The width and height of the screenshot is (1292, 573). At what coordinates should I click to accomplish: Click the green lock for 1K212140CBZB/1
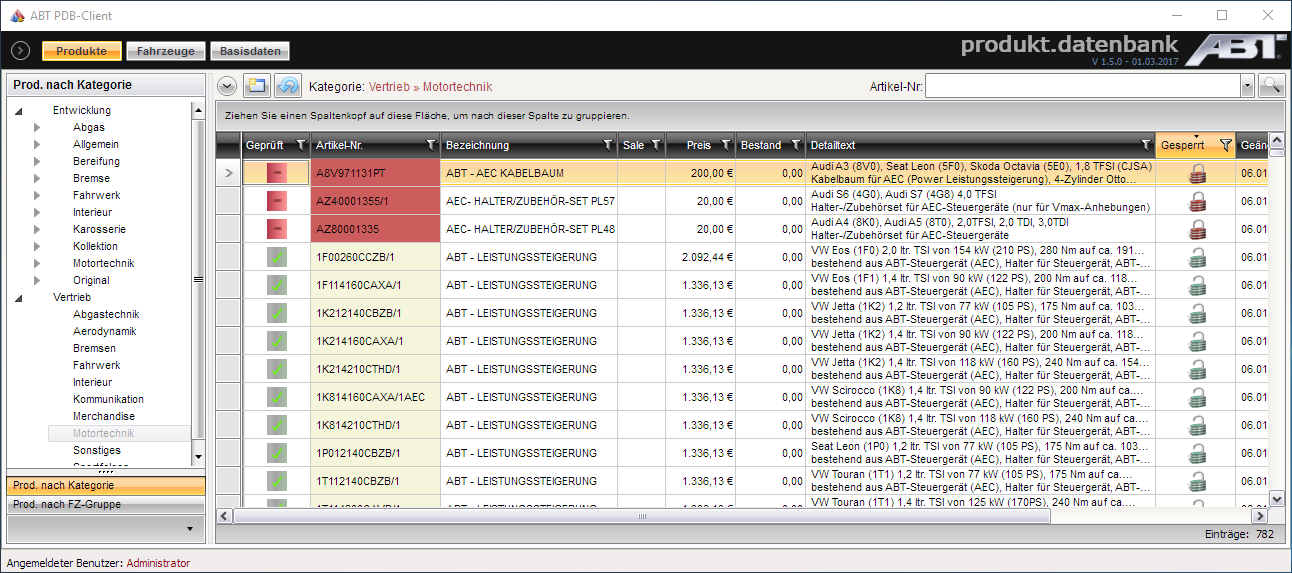click(x=1196, y=313)
